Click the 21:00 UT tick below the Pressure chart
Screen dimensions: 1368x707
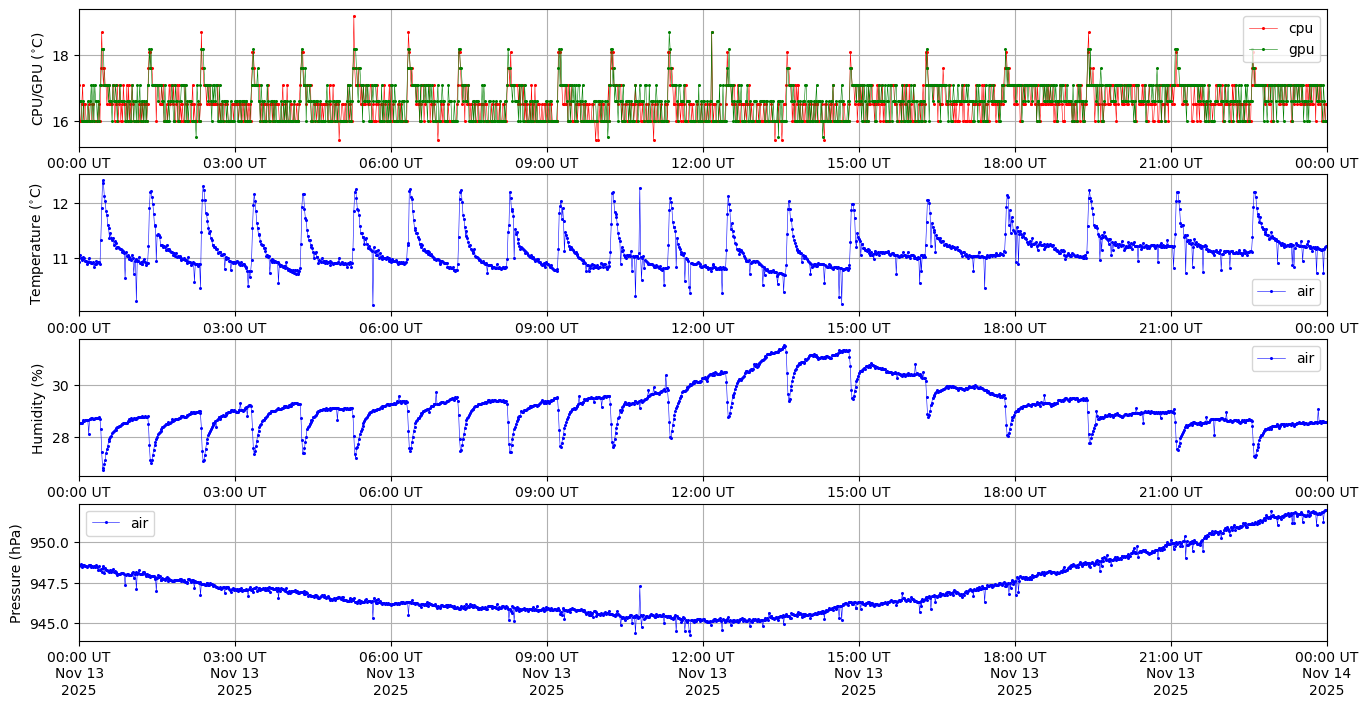click(1170, 658)
